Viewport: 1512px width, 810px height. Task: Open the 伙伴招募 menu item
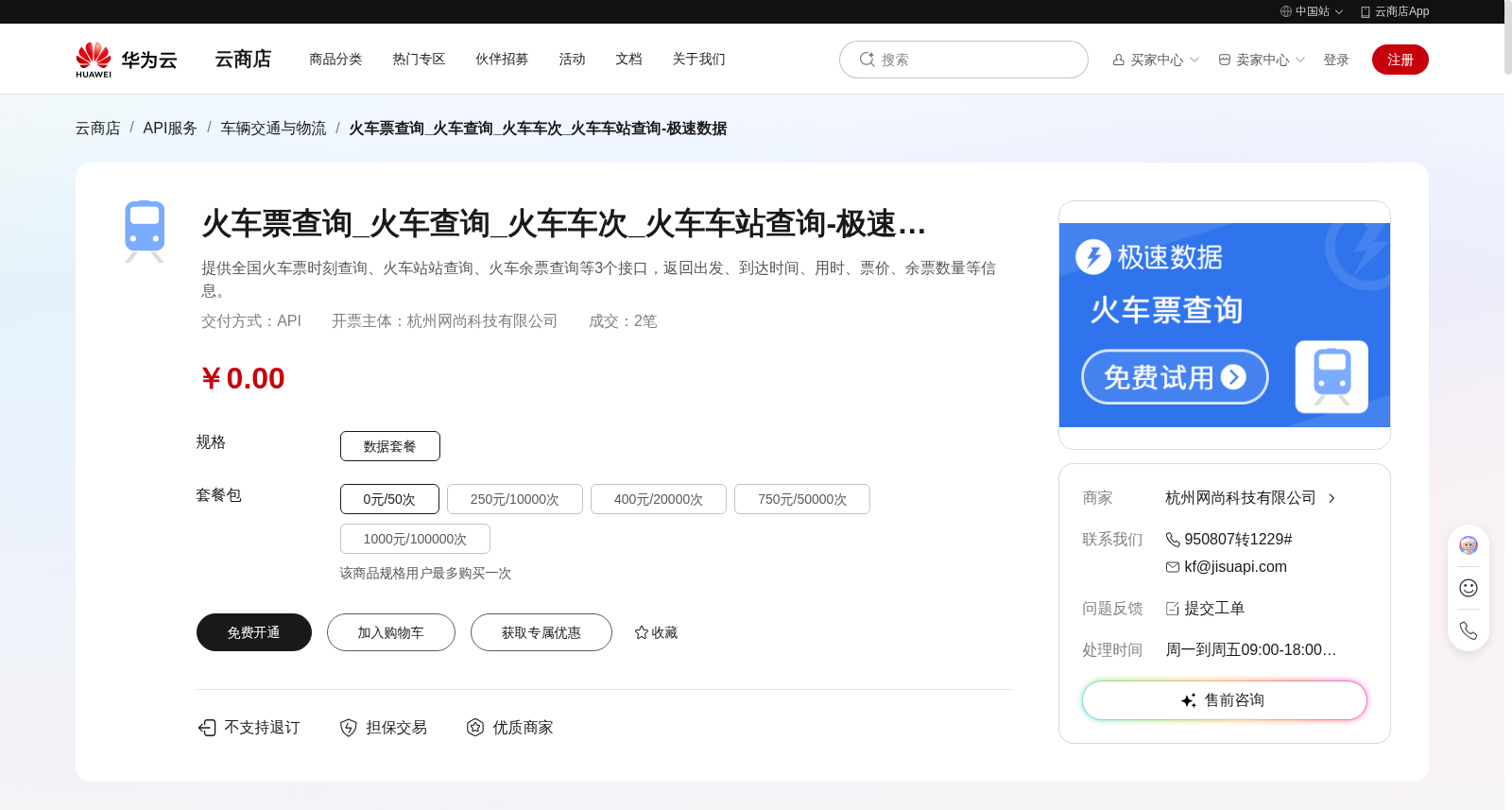tap(502, 59)
